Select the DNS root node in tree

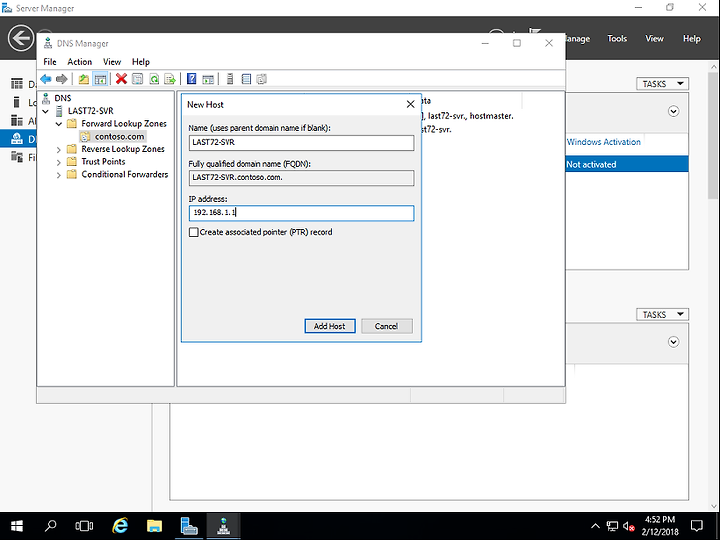point(62,98)
